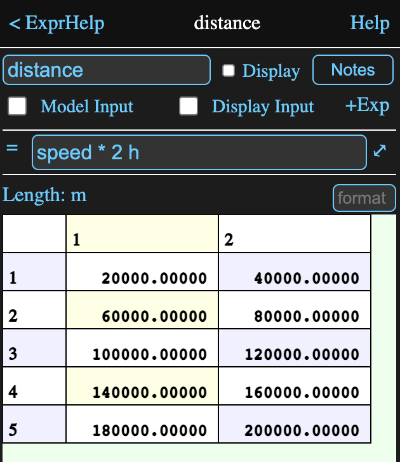Select row header 5

point(34,424)
